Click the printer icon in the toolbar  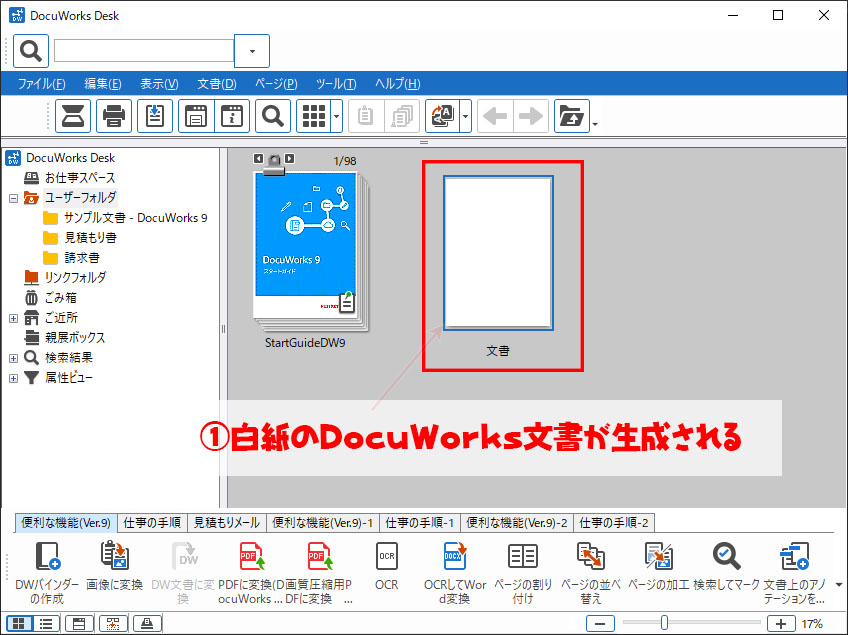tap(114, 116)
